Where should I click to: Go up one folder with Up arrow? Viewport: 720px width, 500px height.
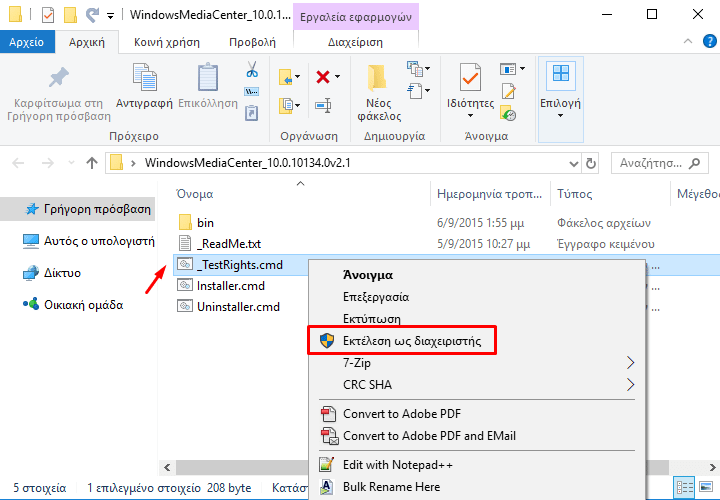coord(92,163)
